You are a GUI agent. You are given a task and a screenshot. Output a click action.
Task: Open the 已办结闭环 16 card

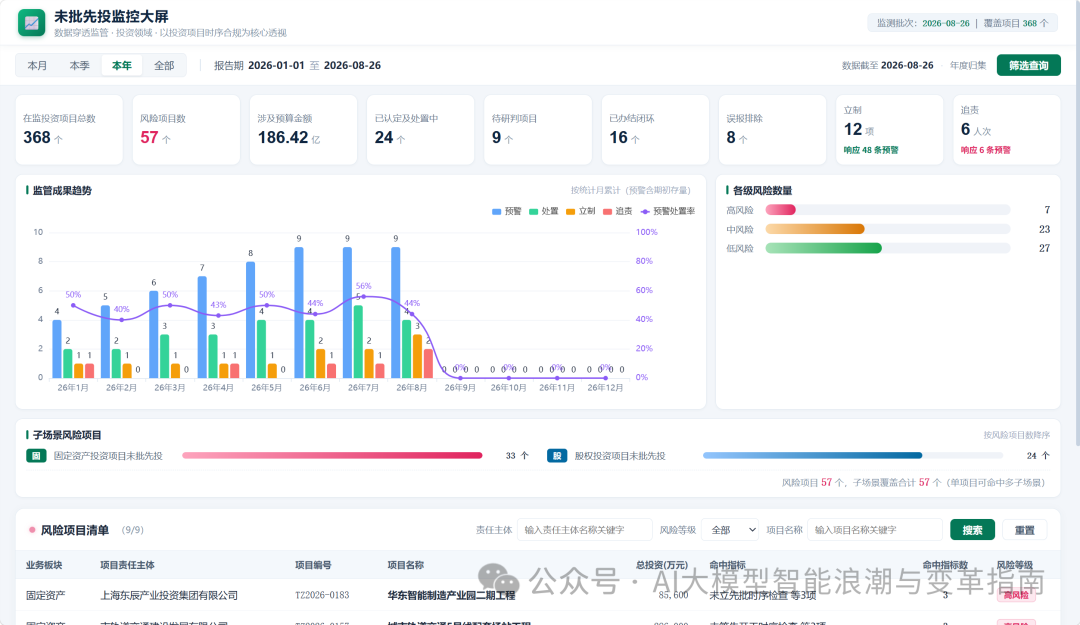pos(655,130)
